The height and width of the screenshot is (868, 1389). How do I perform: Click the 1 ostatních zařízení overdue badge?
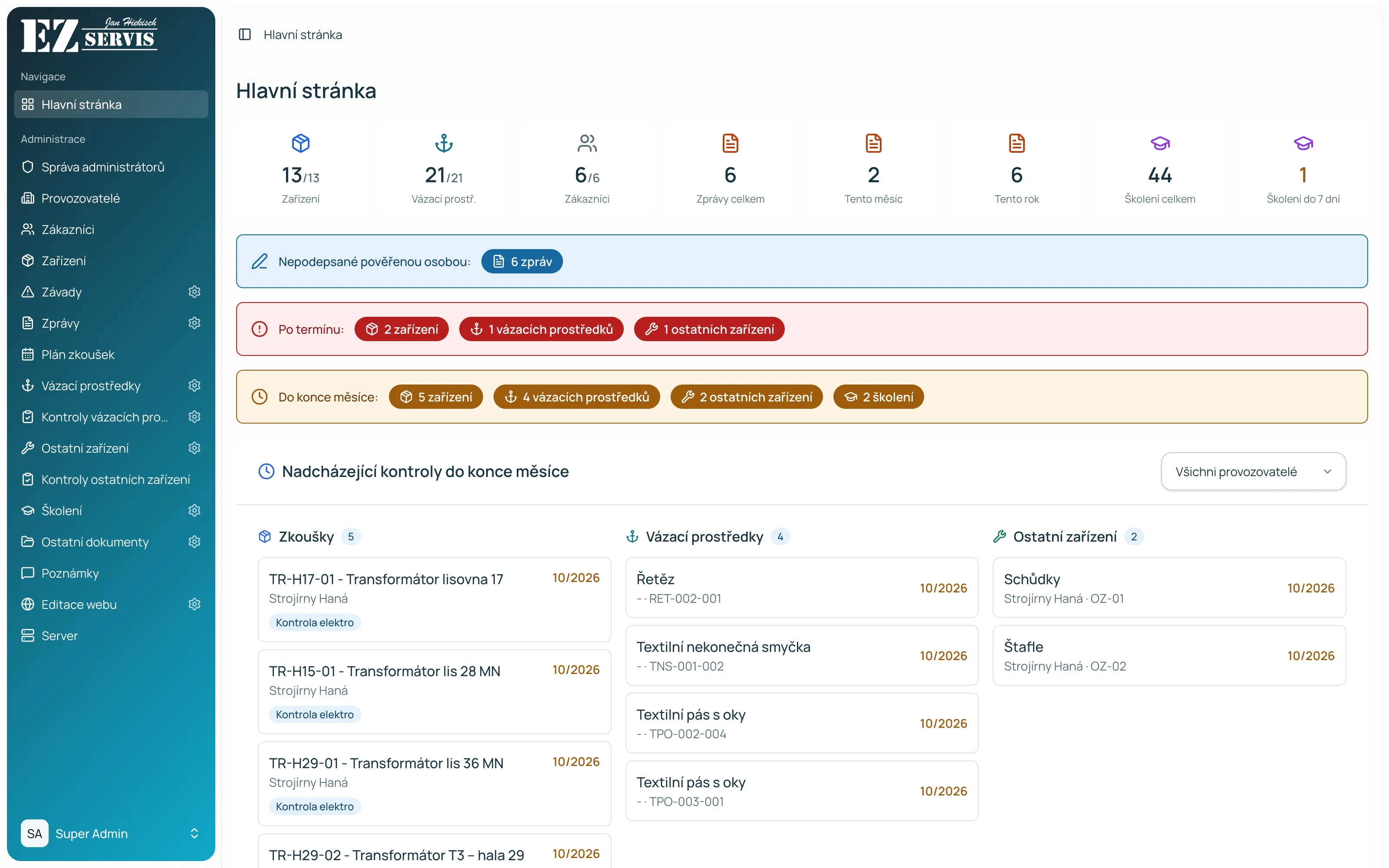click(x=709, y=329)
